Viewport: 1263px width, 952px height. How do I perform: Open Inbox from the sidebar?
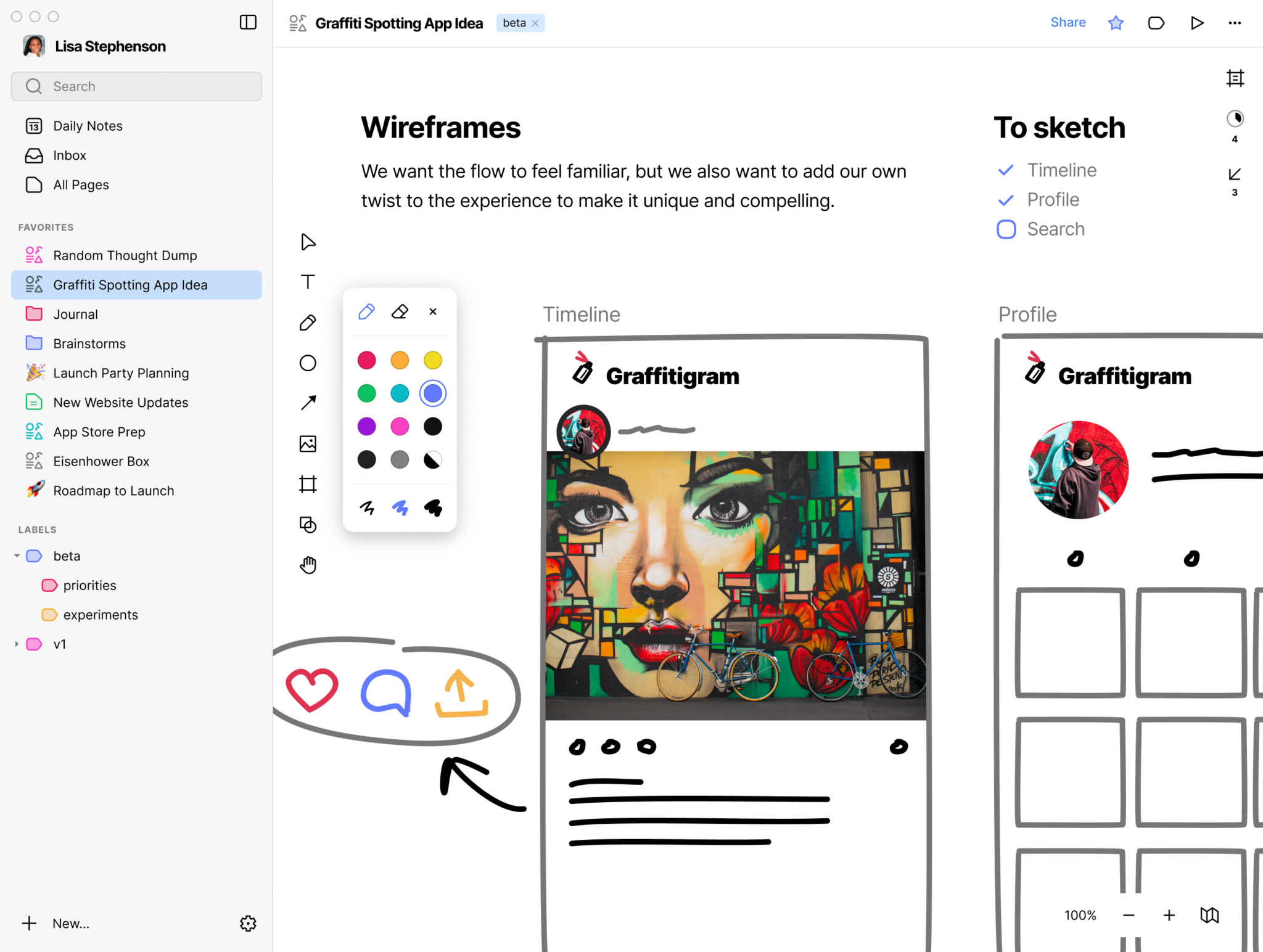coord(69,155)
